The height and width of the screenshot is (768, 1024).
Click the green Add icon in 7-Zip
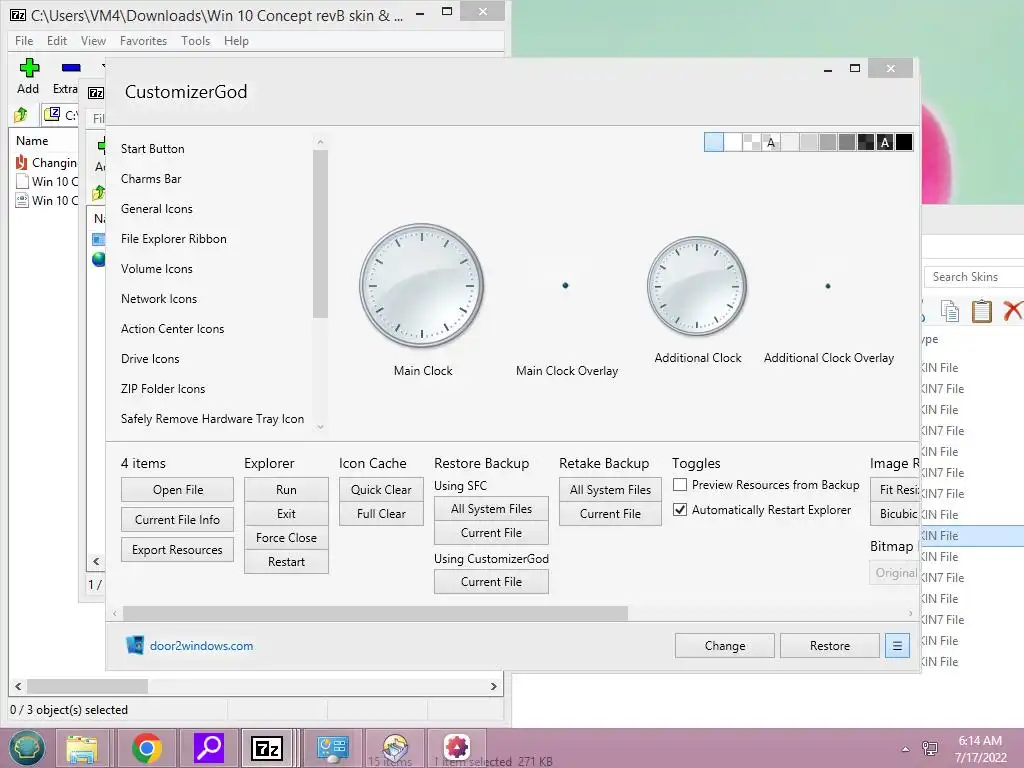[x=29, y=68]
